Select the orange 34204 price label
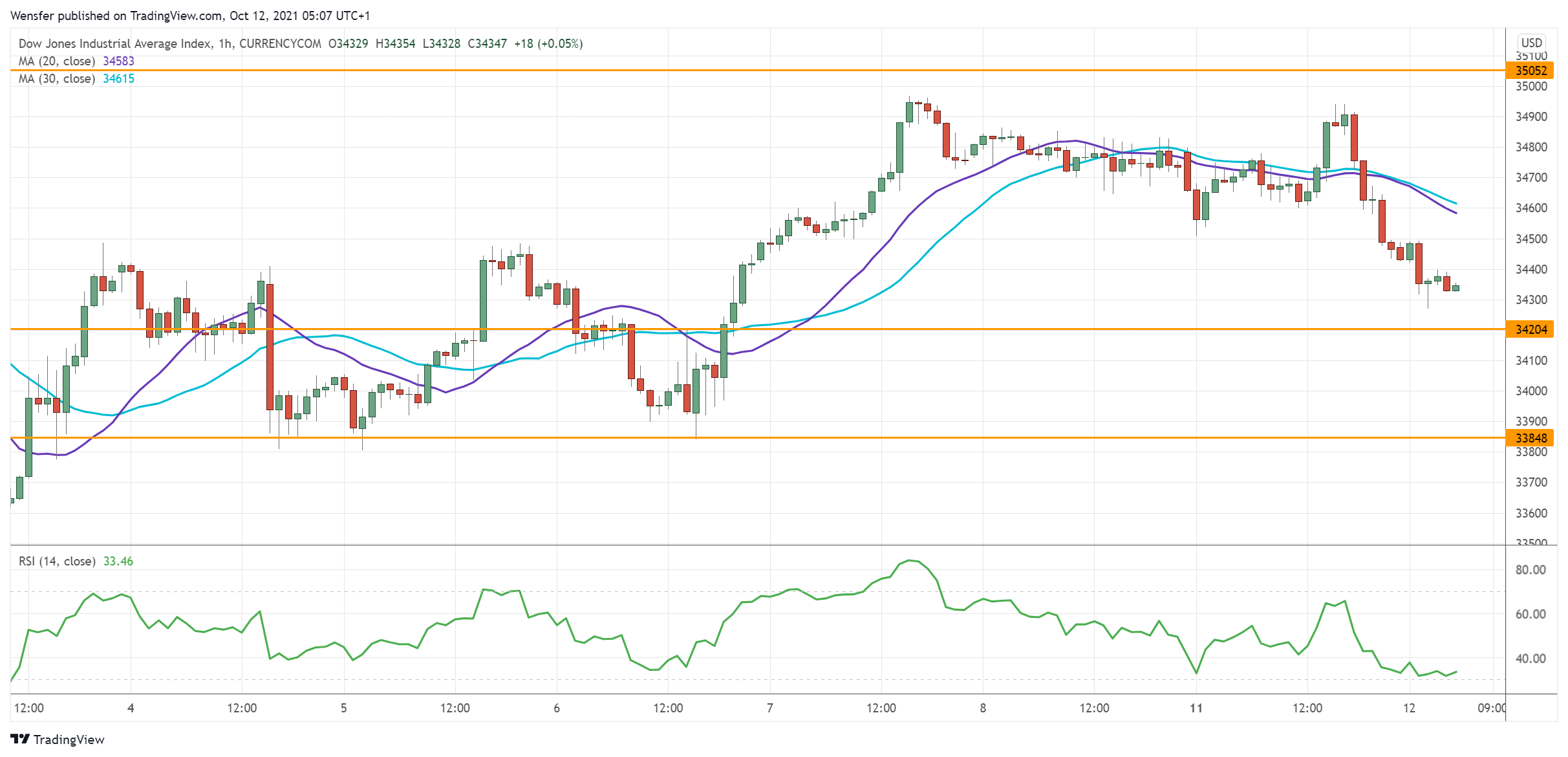Viewport: 1568px width, 757px height. coord(1530,329)
